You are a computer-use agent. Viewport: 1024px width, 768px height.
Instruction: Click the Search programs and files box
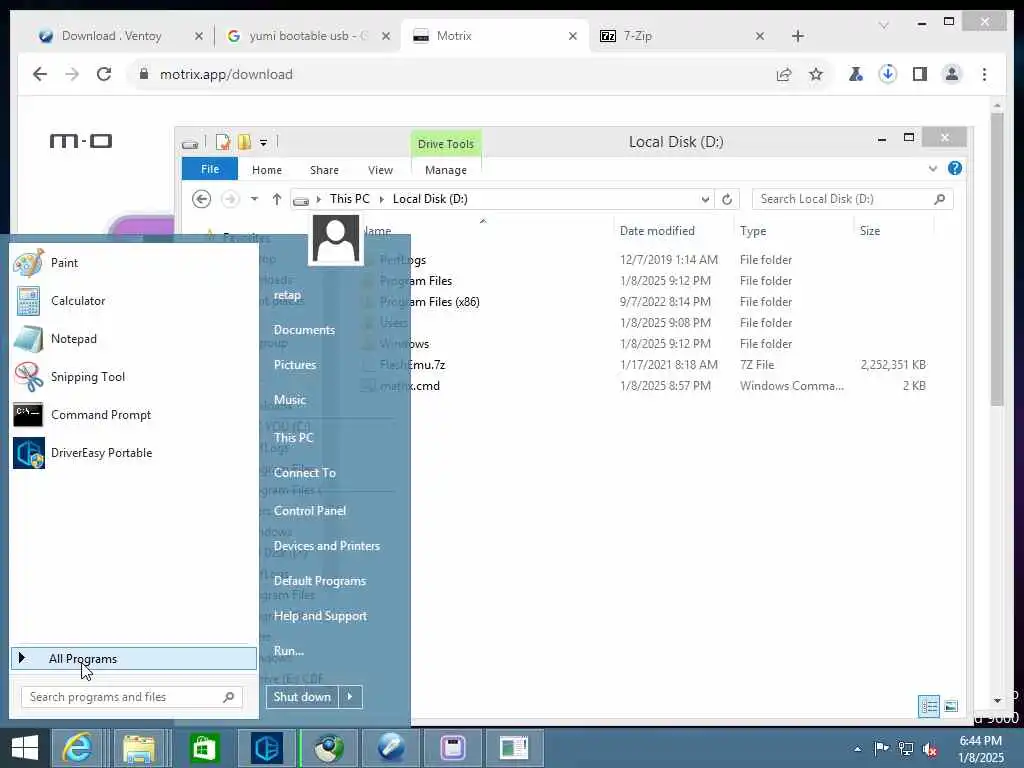132,697
